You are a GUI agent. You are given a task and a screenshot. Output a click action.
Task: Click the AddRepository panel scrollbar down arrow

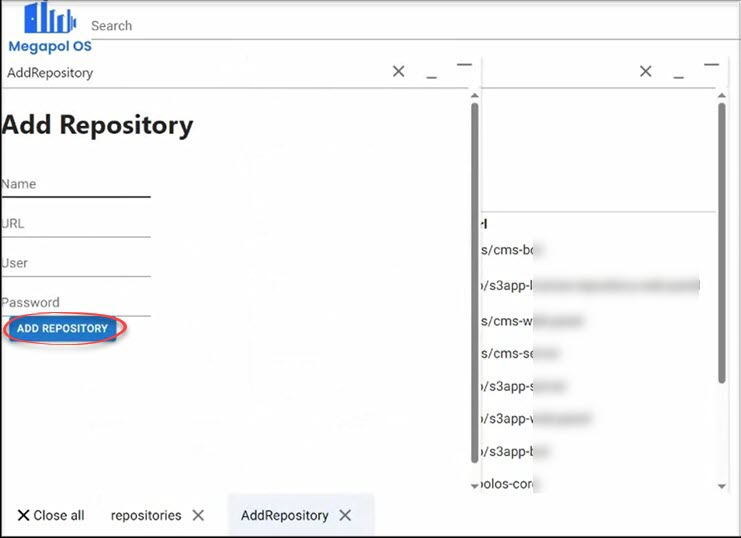coord(474,485)
